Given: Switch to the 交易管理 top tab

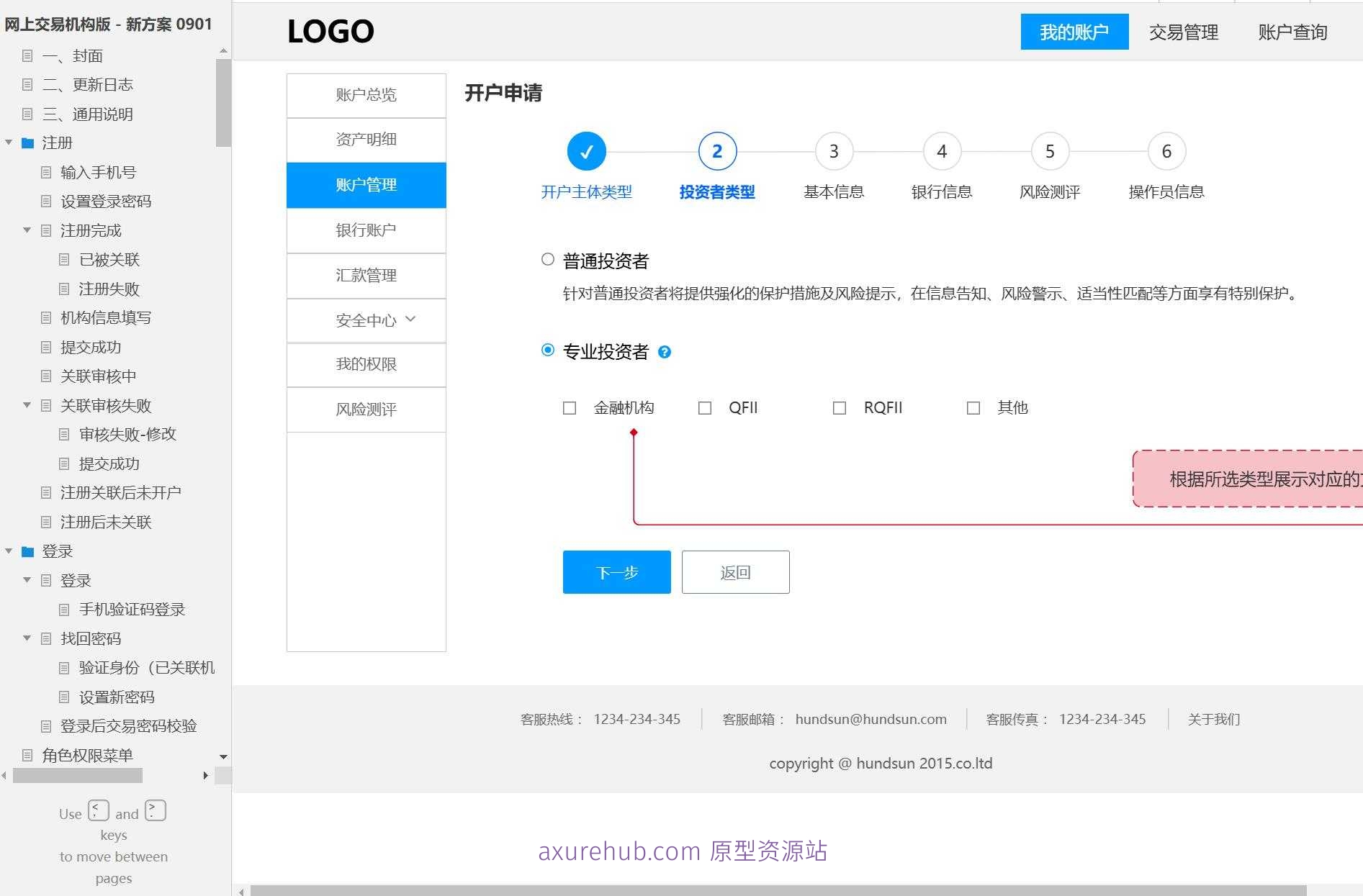Looking at the screenshot, I should click(x=1183, y=32).
